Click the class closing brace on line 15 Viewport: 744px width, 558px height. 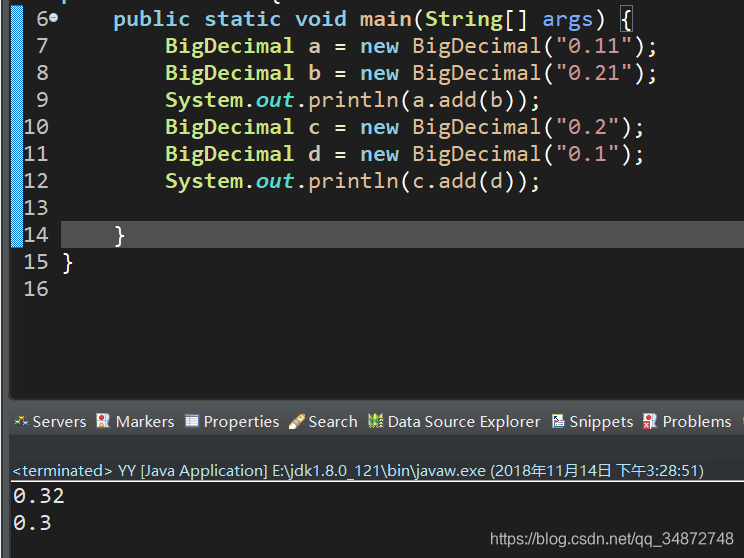point(67,263)
